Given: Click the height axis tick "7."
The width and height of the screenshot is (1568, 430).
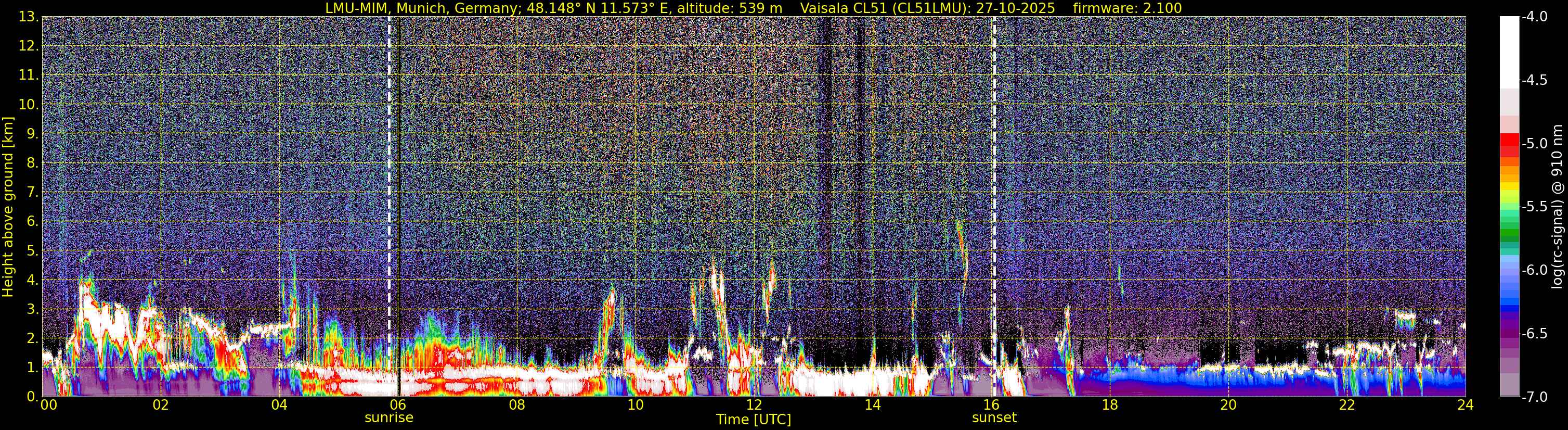Looking at the screenshot, I should [x=32, y=193].
